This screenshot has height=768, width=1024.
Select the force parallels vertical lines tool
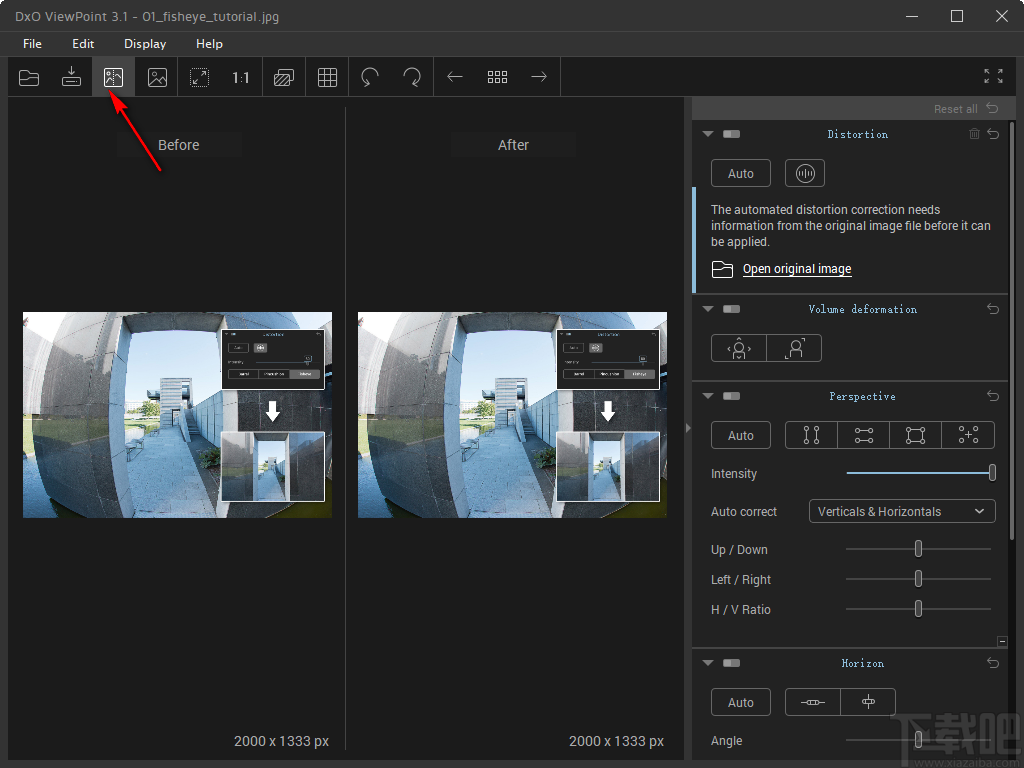(x=811, y=435)
